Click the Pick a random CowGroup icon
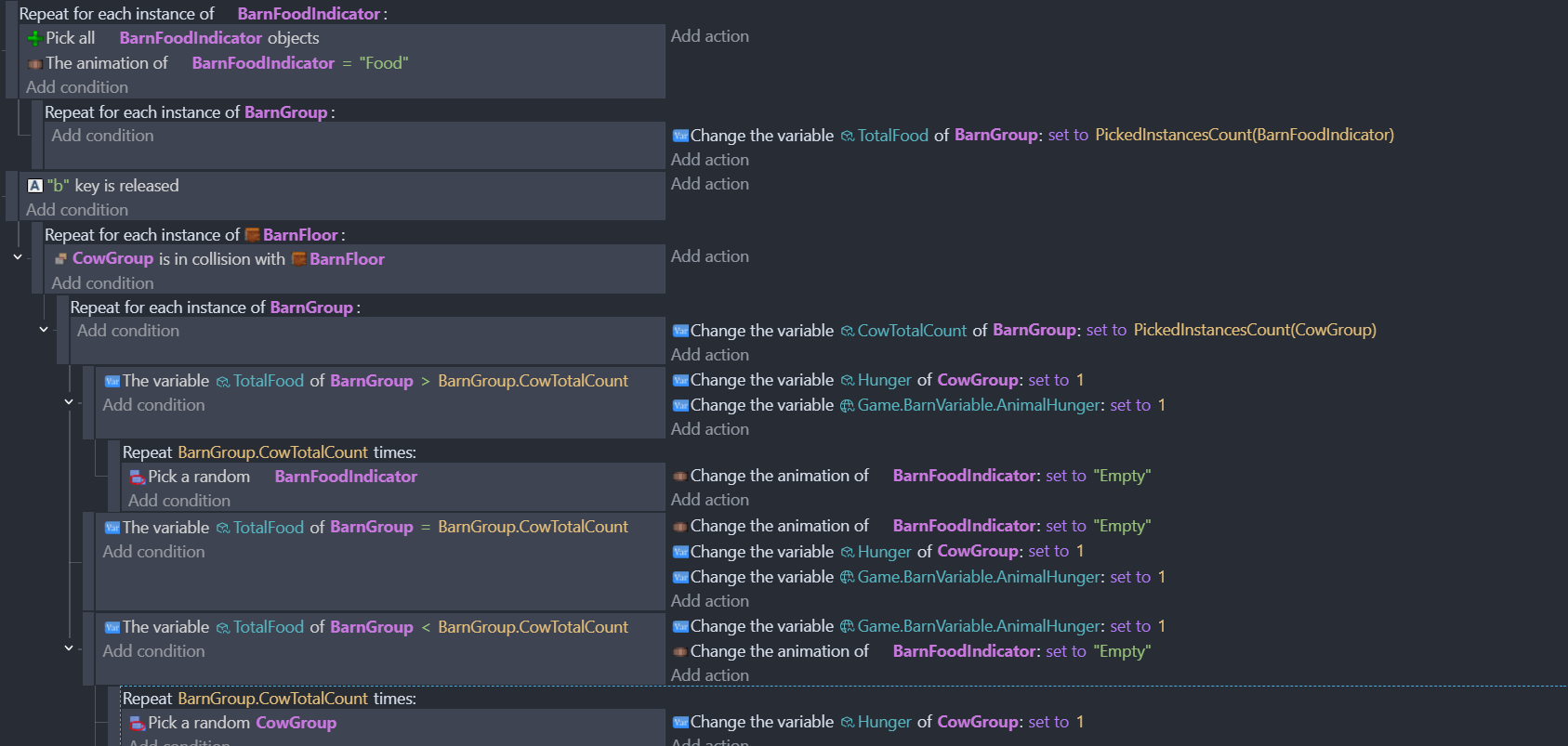Image resolution: width=1568 pixels, height=746 pixels. click(138, 724)
